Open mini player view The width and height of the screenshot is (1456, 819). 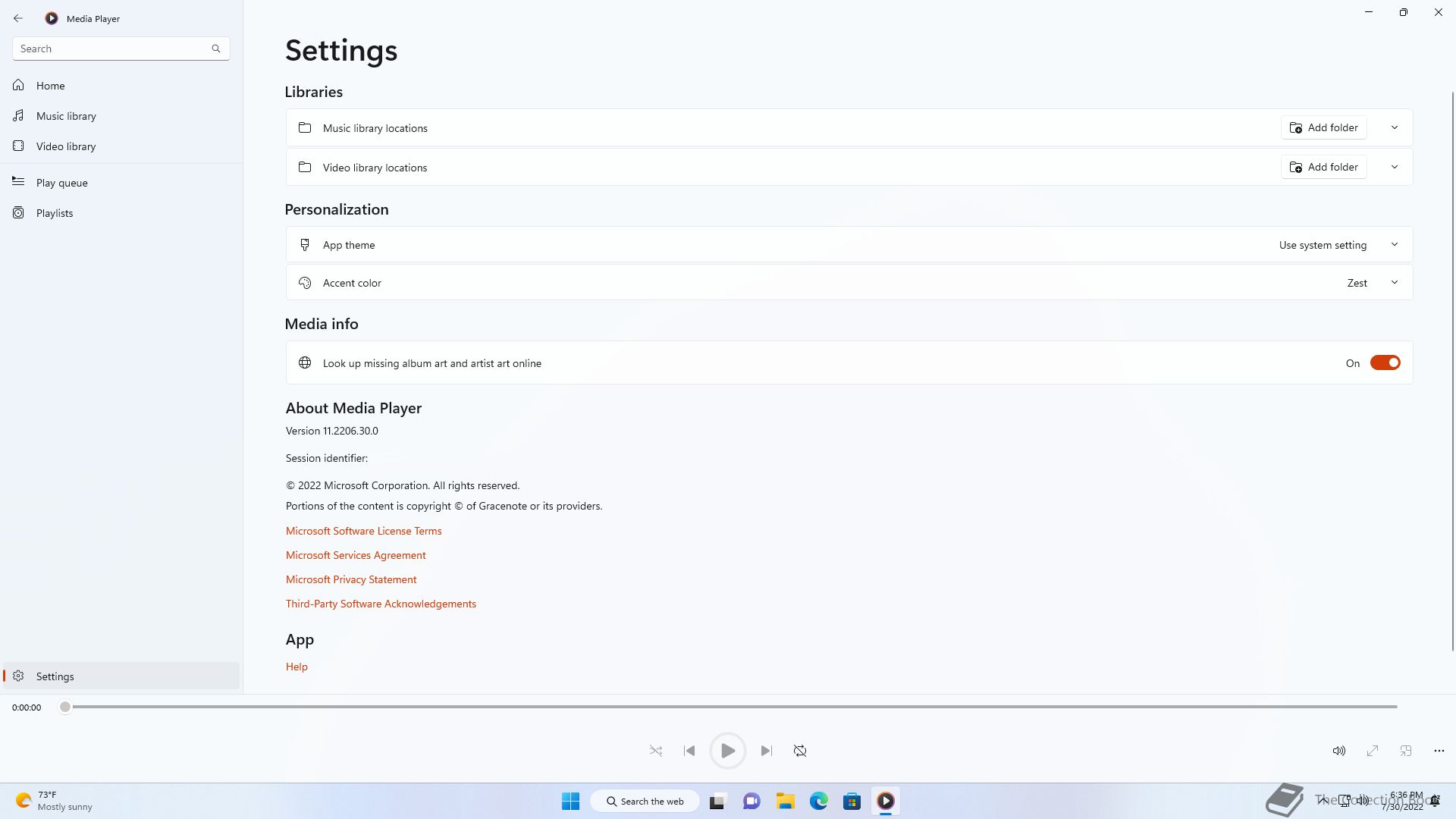tap(1406, 751)
